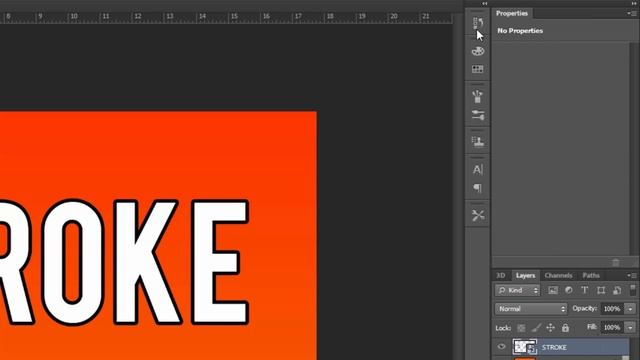The width and height of the screenshot is (640, 360).
Task: Click the trash icon in Properties panel
Action: point(616,262)
